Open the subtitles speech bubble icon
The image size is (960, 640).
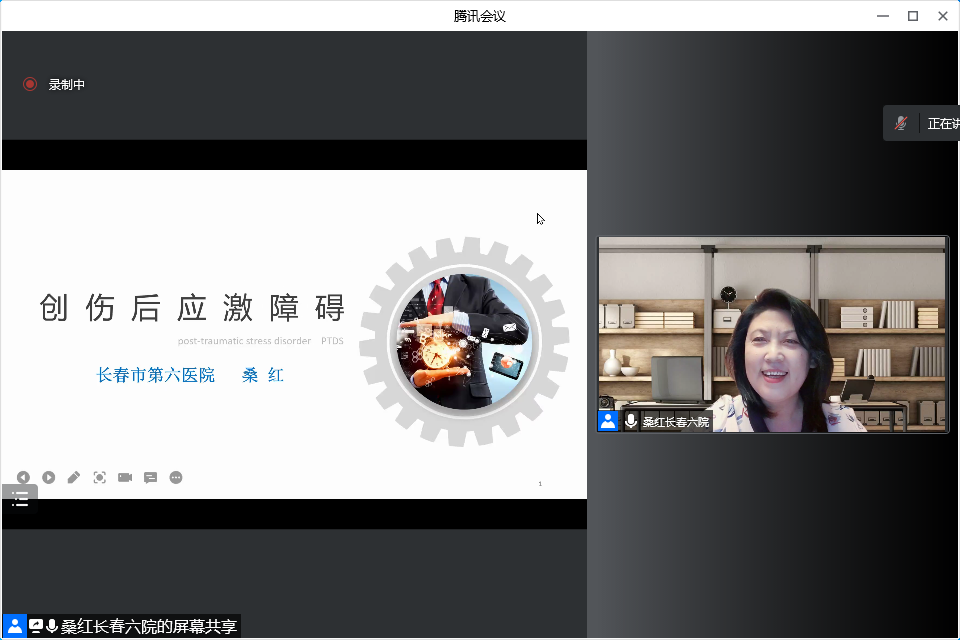click(150, 478)
